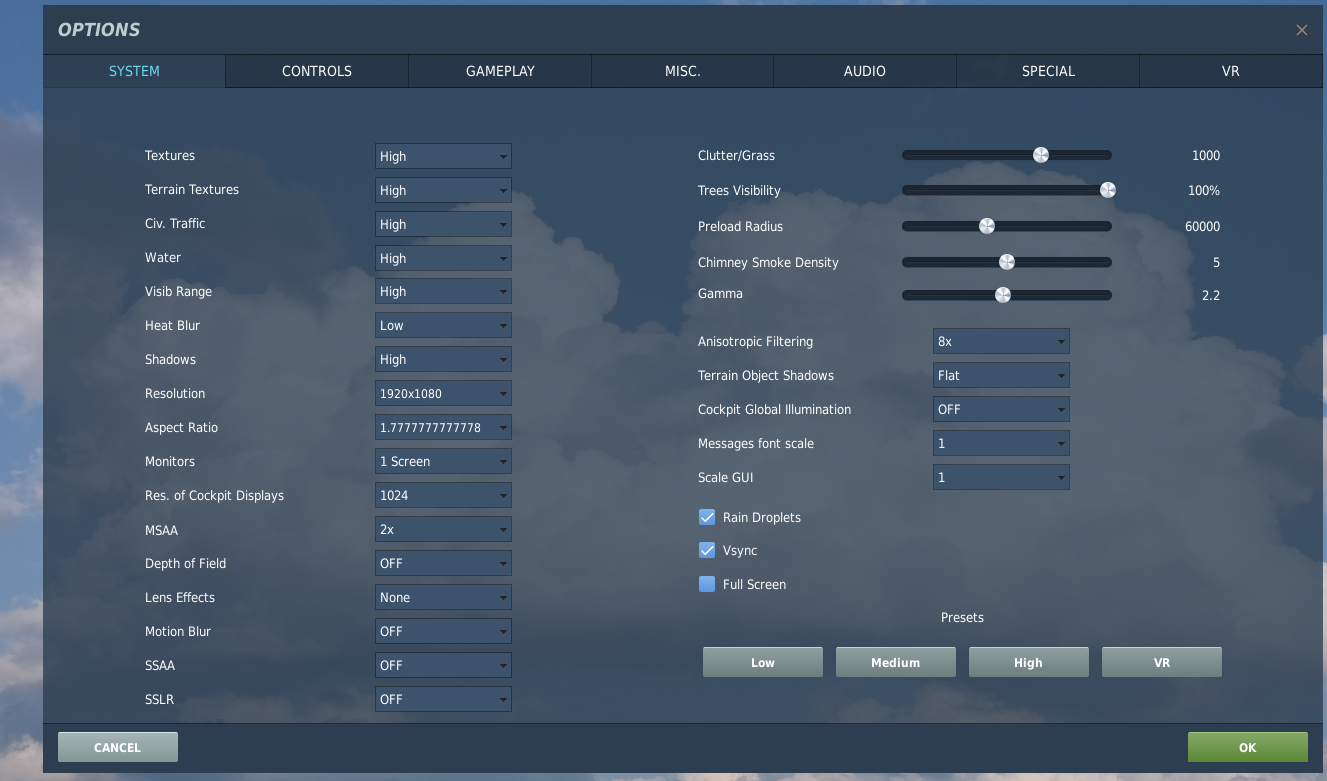The width and height of the screenshot is (1327, 781).
Task: Expand the MSAA dropdown
Action: (443, 530)
